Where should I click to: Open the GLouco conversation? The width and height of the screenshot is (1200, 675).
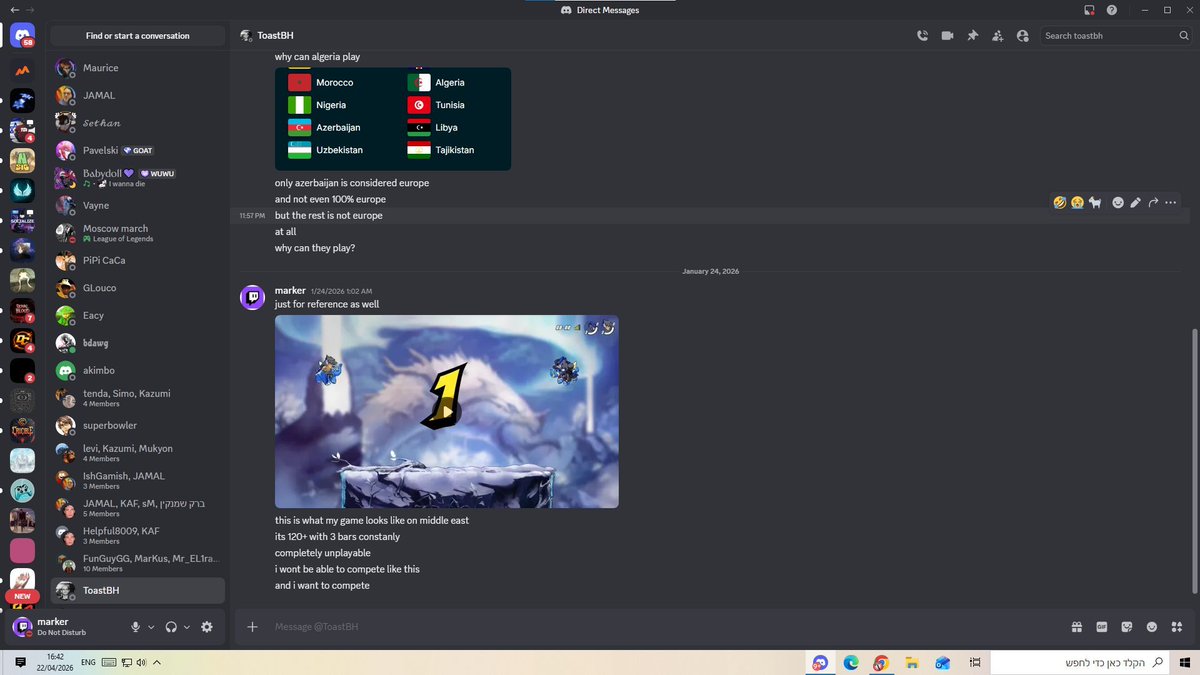coord(137,288)
